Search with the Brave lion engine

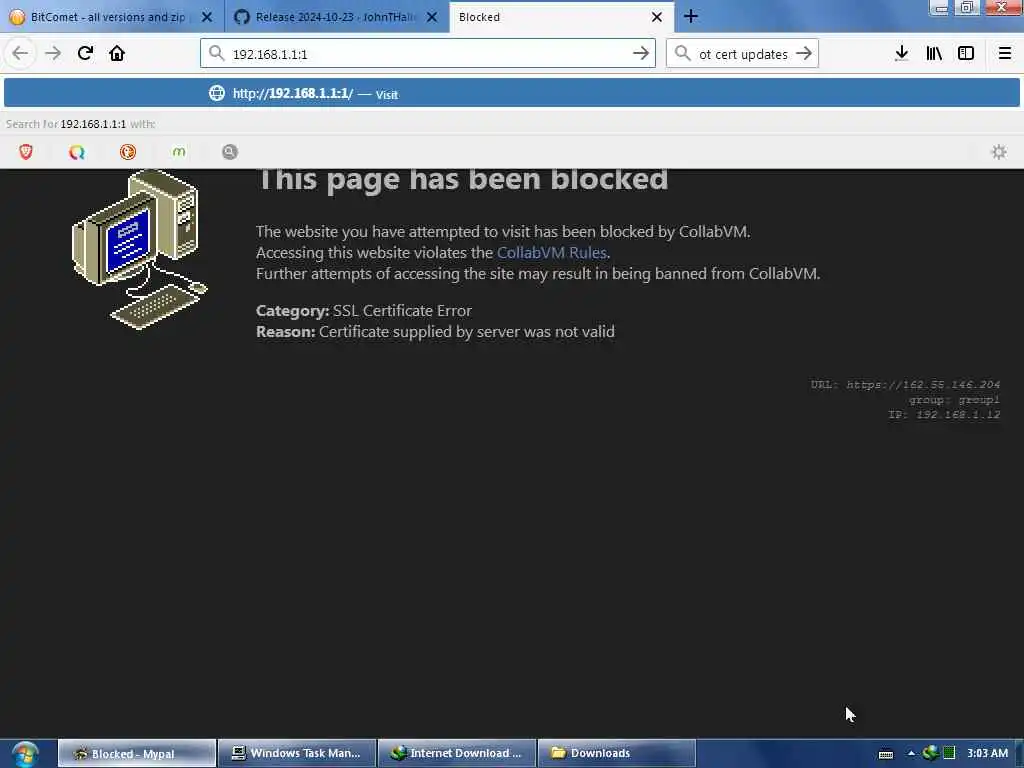point(26,152)
